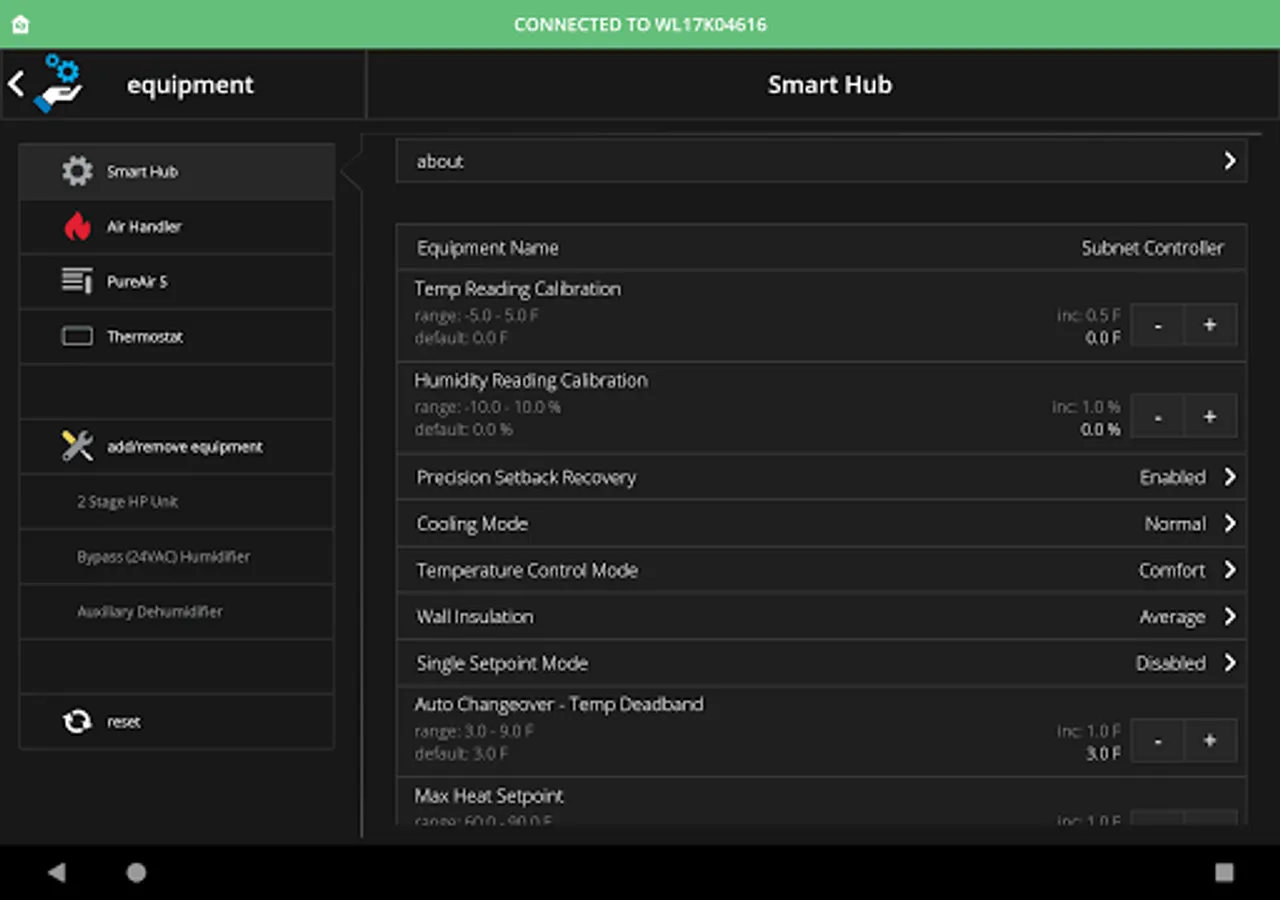Tap the Smart Hub page title
Image resolution: width=1280 pixels, height=900 pixels.
(x=829, y=85)
